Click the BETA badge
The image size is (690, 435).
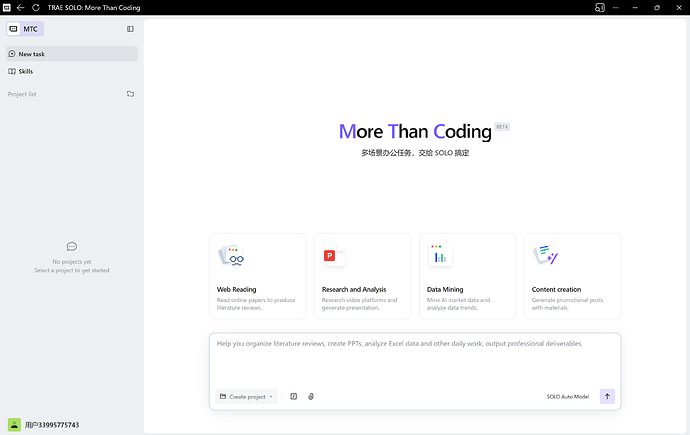(x=502, y=127)
